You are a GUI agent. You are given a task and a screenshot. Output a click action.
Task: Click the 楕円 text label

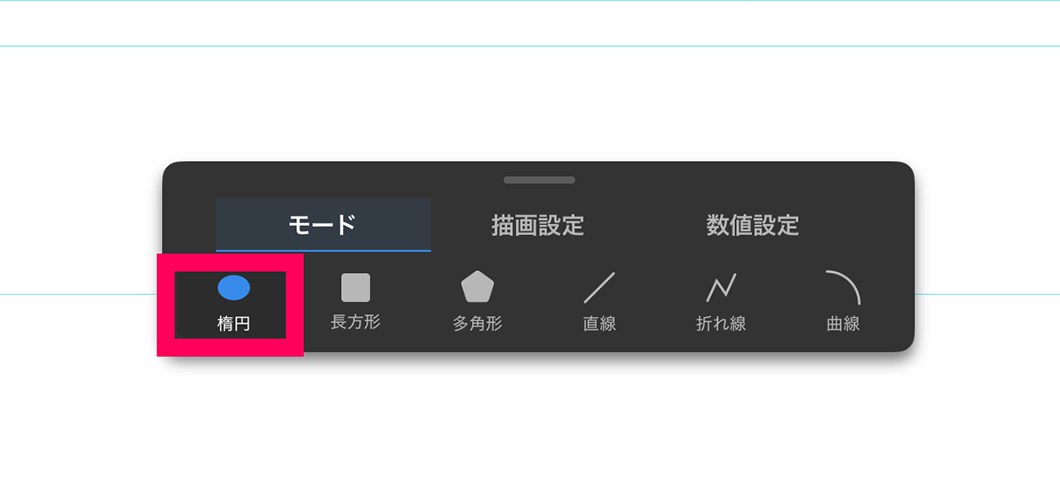click(233, 324)
